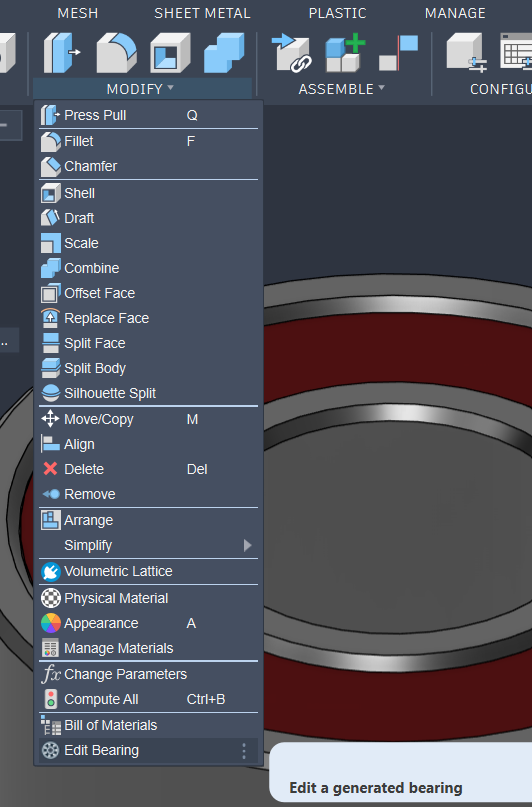Pick Replace Face menu entry
532x807 pixels.
point(148,318)
